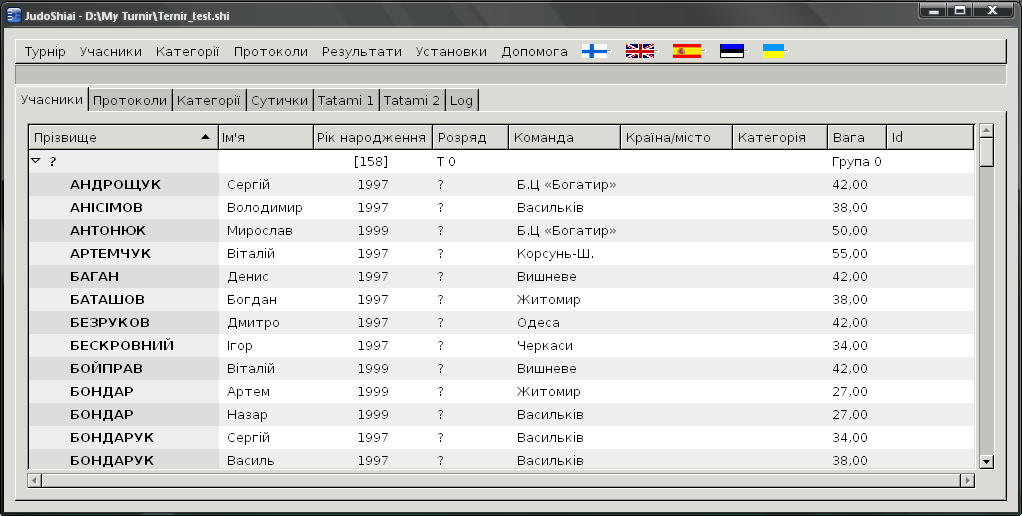
Task: Click the JudoShiai application icon in title bar
Action: (x=14, y=11)
